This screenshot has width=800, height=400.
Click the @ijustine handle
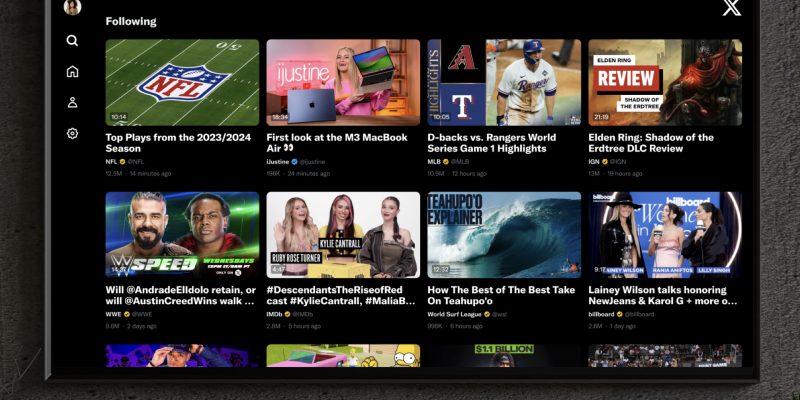pyautogui.click(x=312, y=162)
